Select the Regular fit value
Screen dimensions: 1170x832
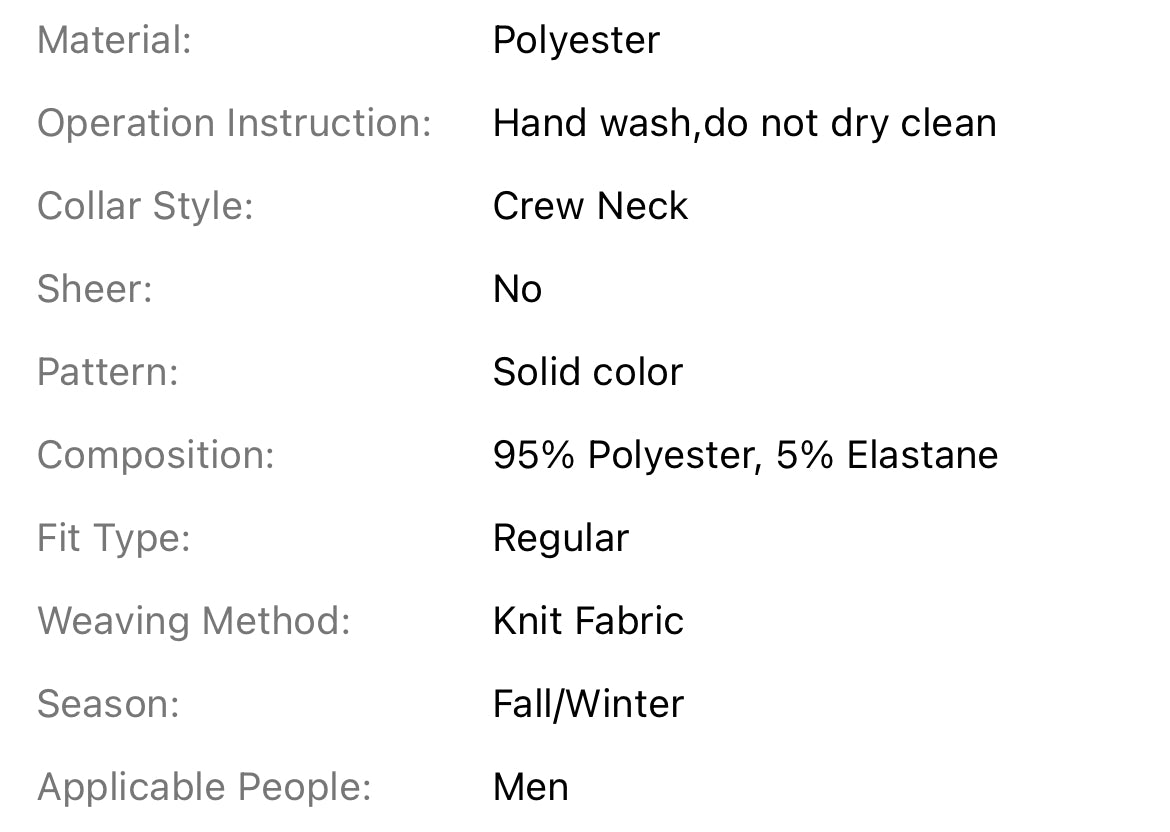coord(560,539)
